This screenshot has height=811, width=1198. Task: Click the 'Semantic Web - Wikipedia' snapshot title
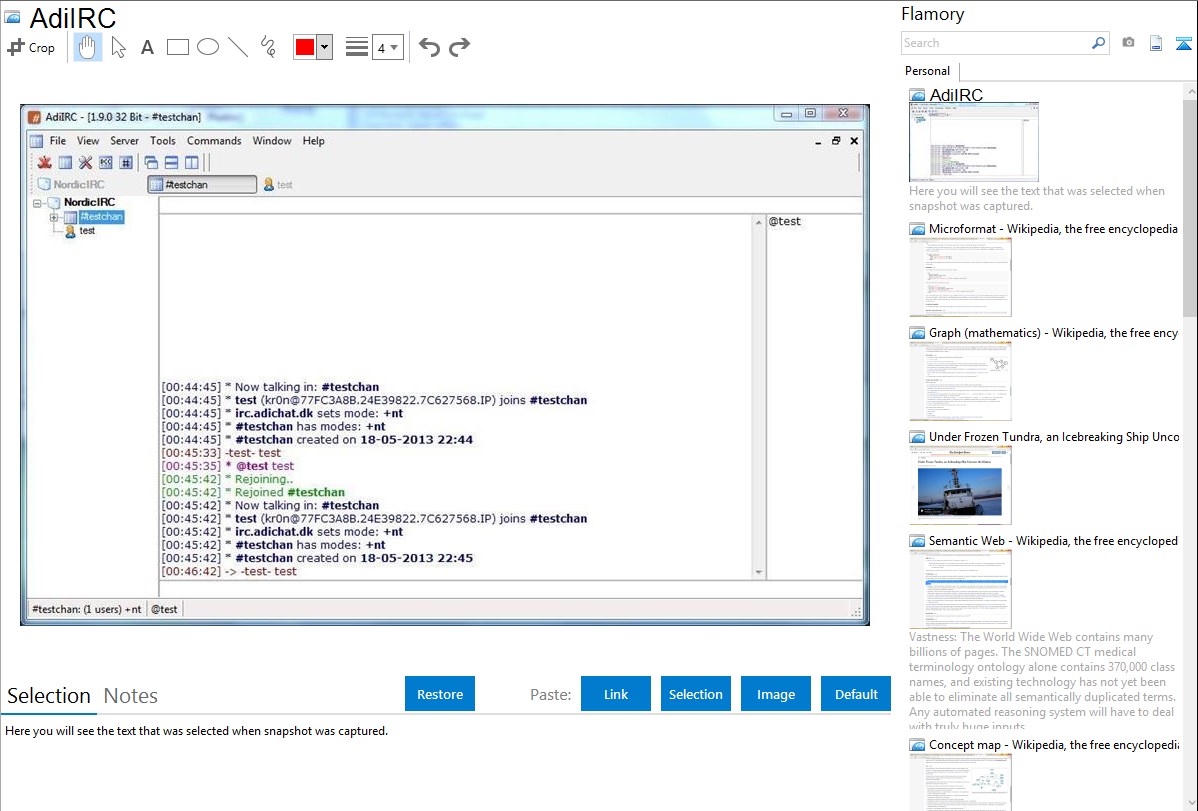tap(1053, 540)
